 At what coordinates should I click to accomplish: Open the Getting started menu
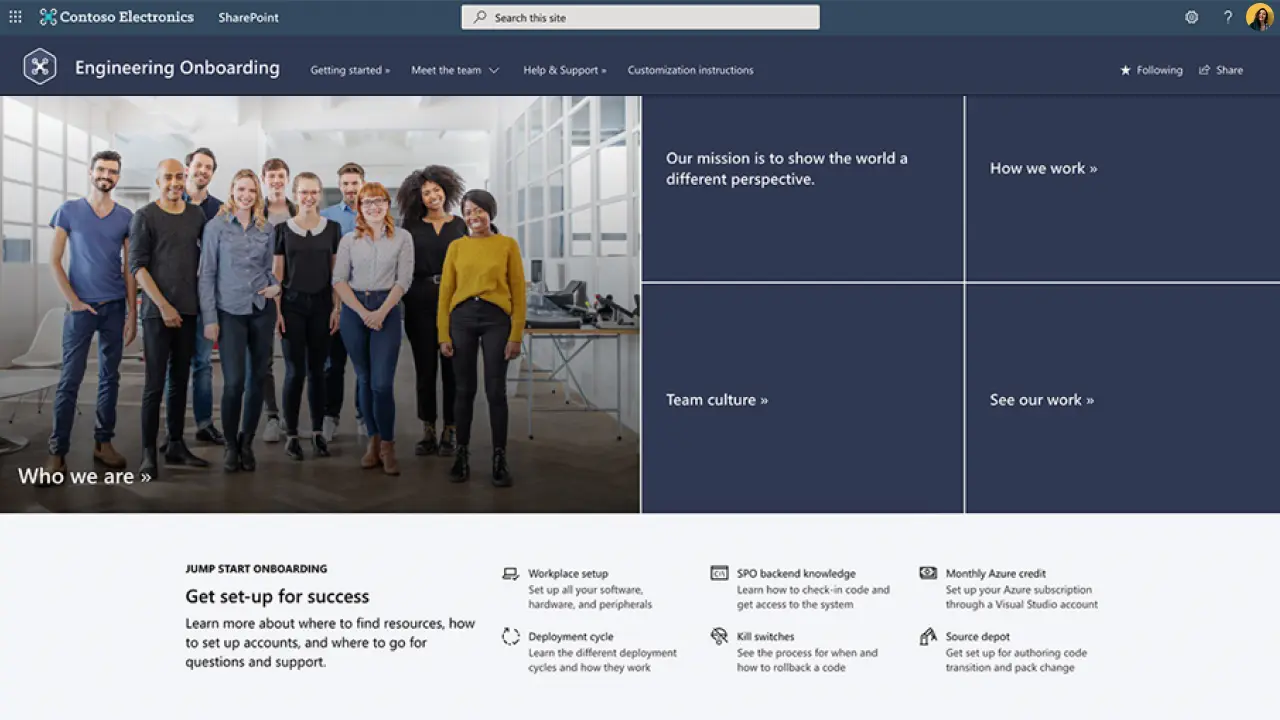pyautogui.click(x=350, y=70)
